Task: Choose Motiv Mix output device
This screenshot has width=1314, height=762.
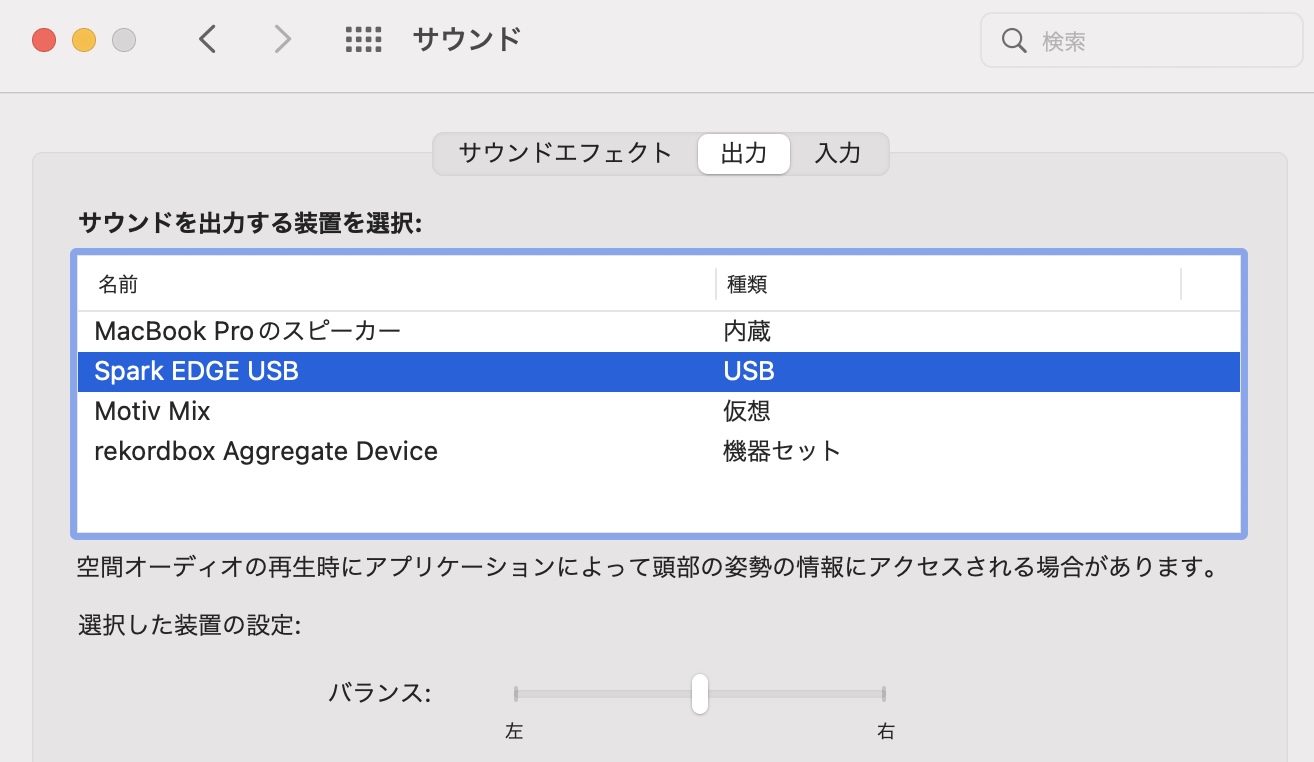Action: pyautogui.click(x=659, y=411)
